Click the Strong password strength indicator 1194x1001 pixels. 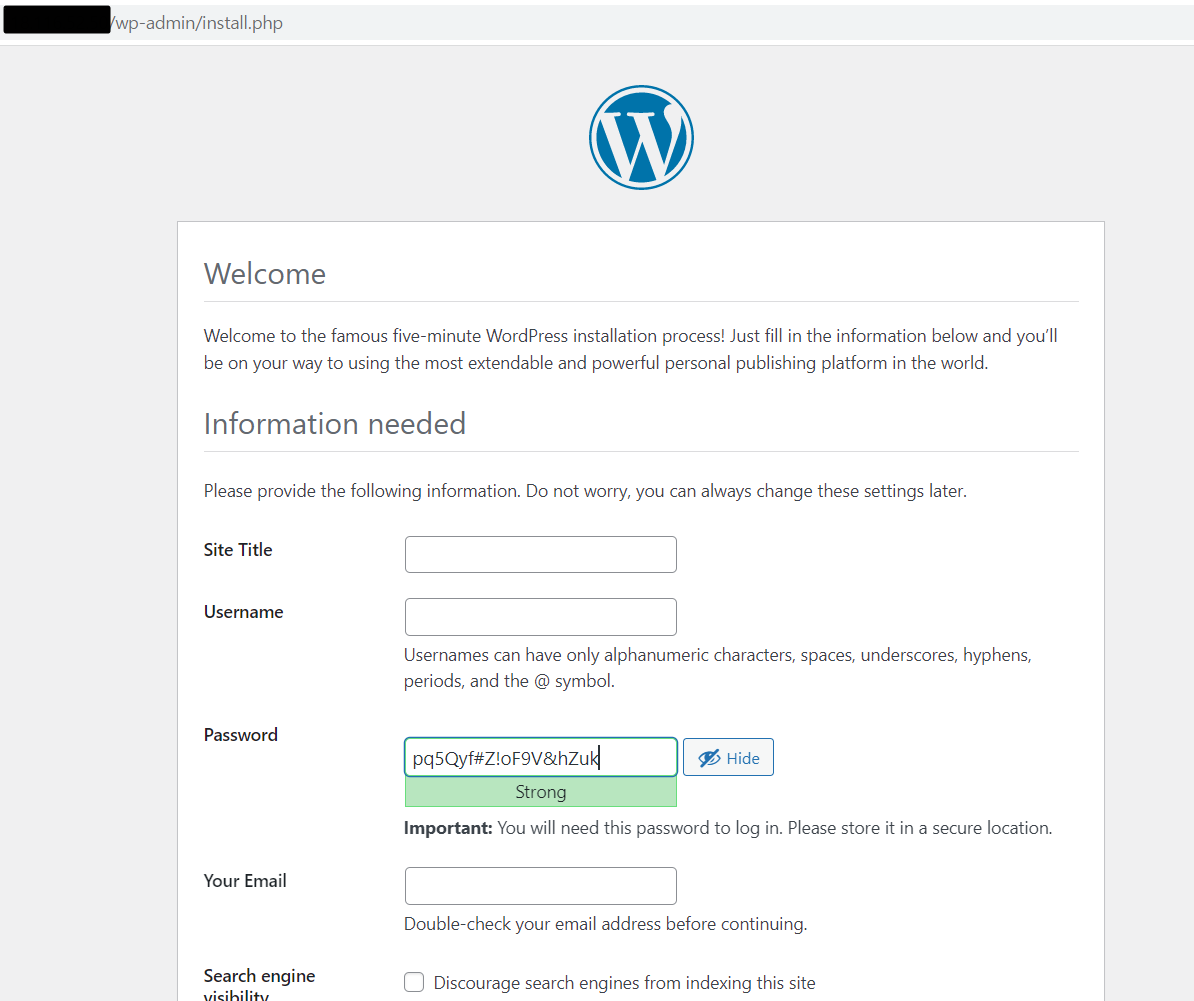[541, 792]
